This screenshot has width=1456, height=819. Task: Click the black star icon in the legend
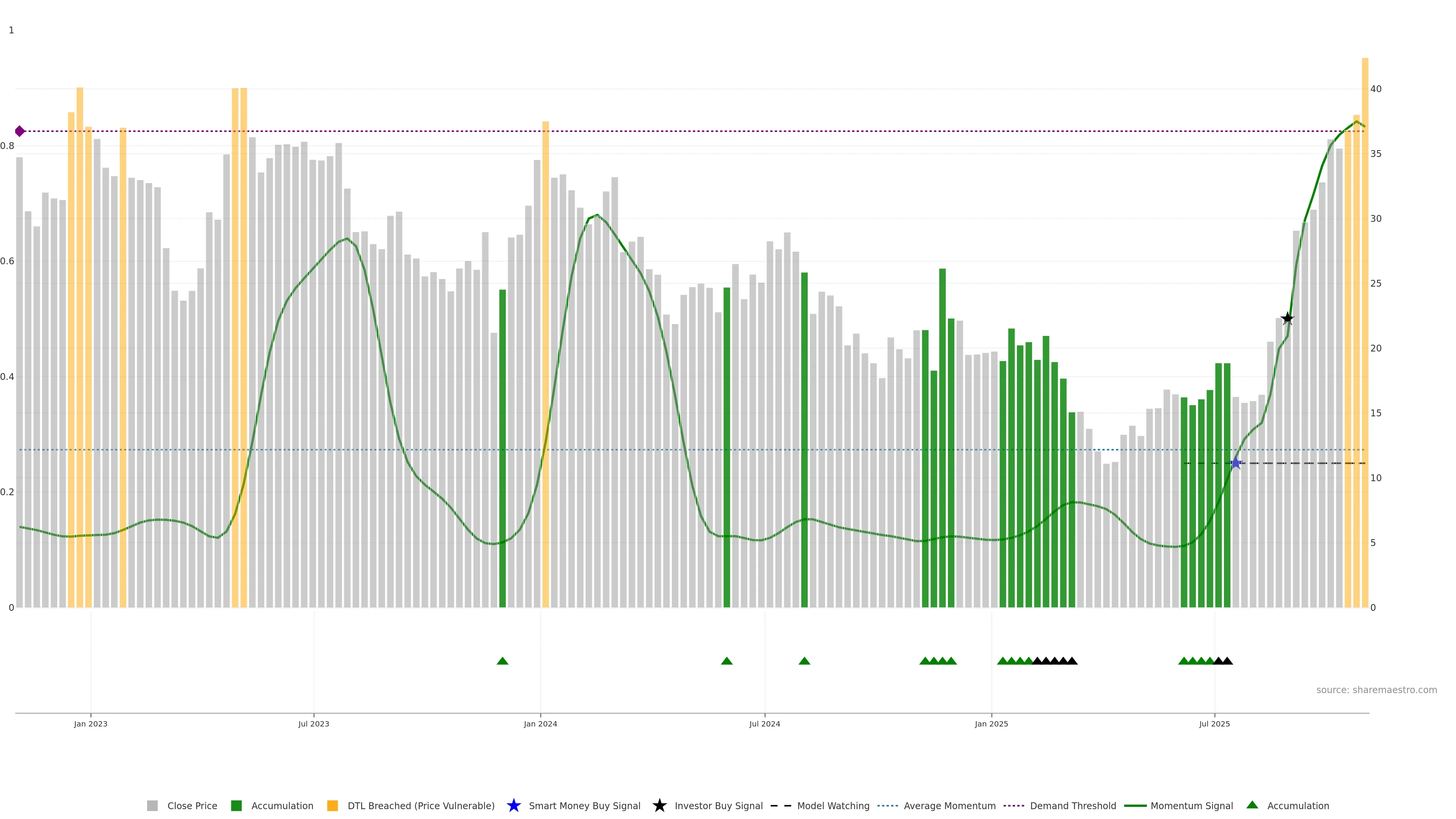pos(660,805)
